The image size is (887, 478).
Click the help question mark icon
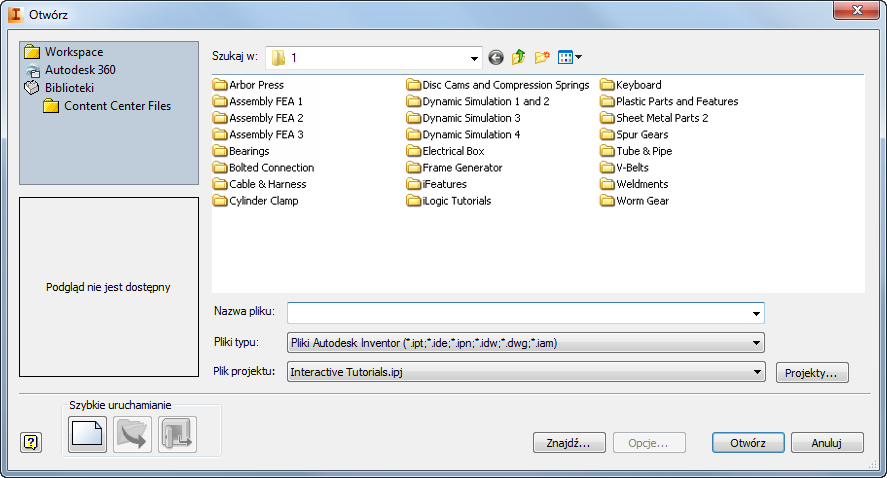point(31,442)
